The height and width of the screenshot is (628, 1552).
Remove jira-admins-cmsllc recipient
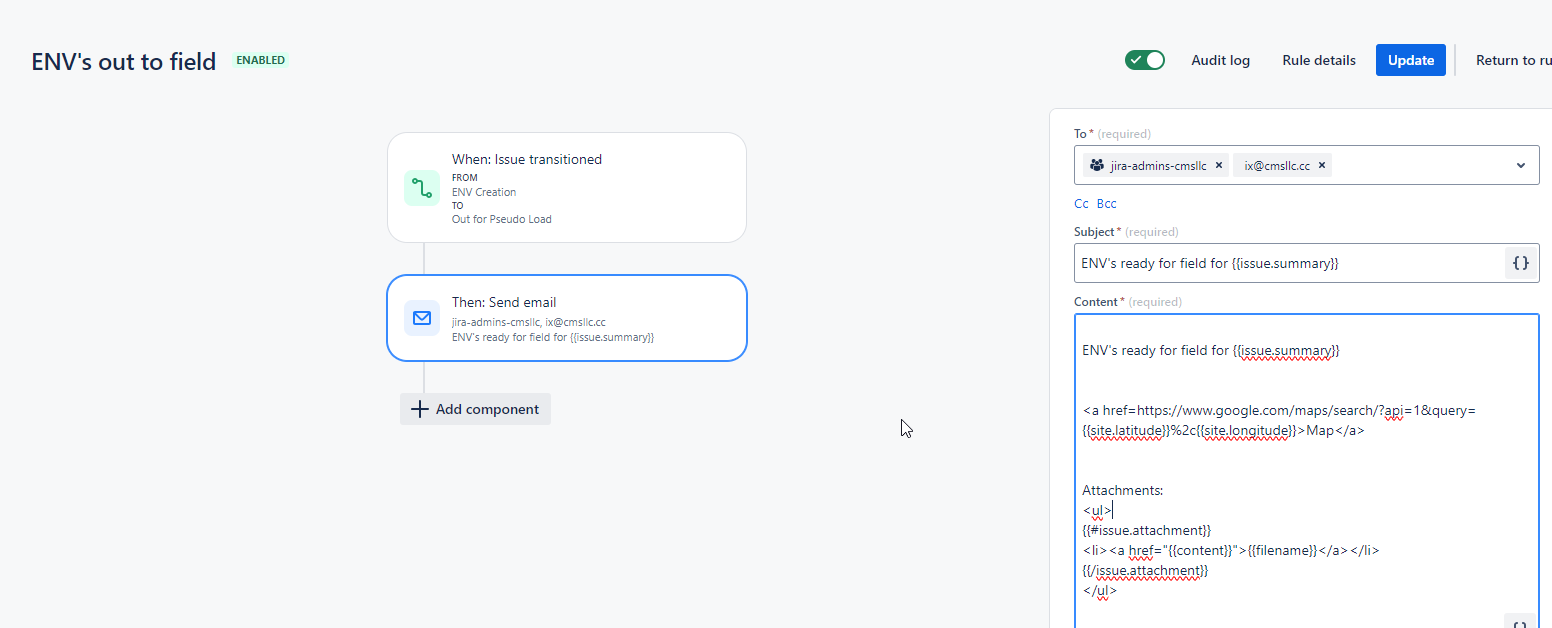1219,166
